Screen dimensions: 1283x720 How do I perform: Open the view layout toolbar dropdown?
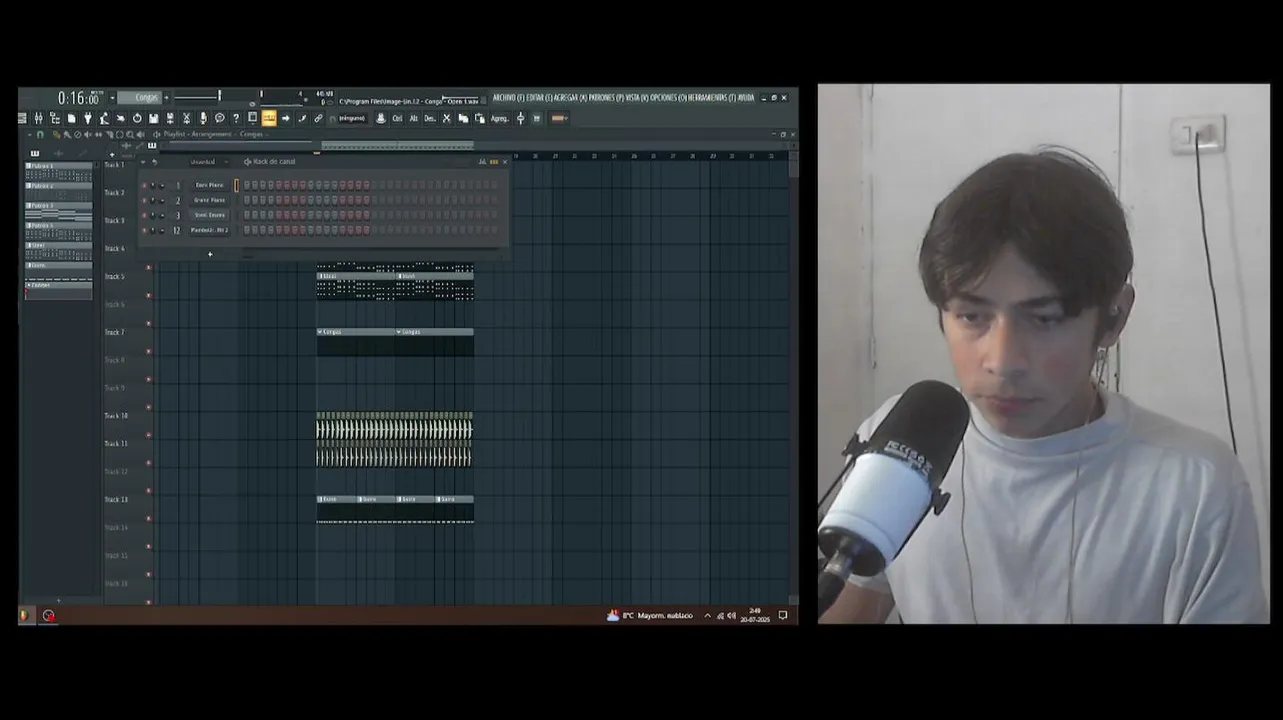point(252,118)
